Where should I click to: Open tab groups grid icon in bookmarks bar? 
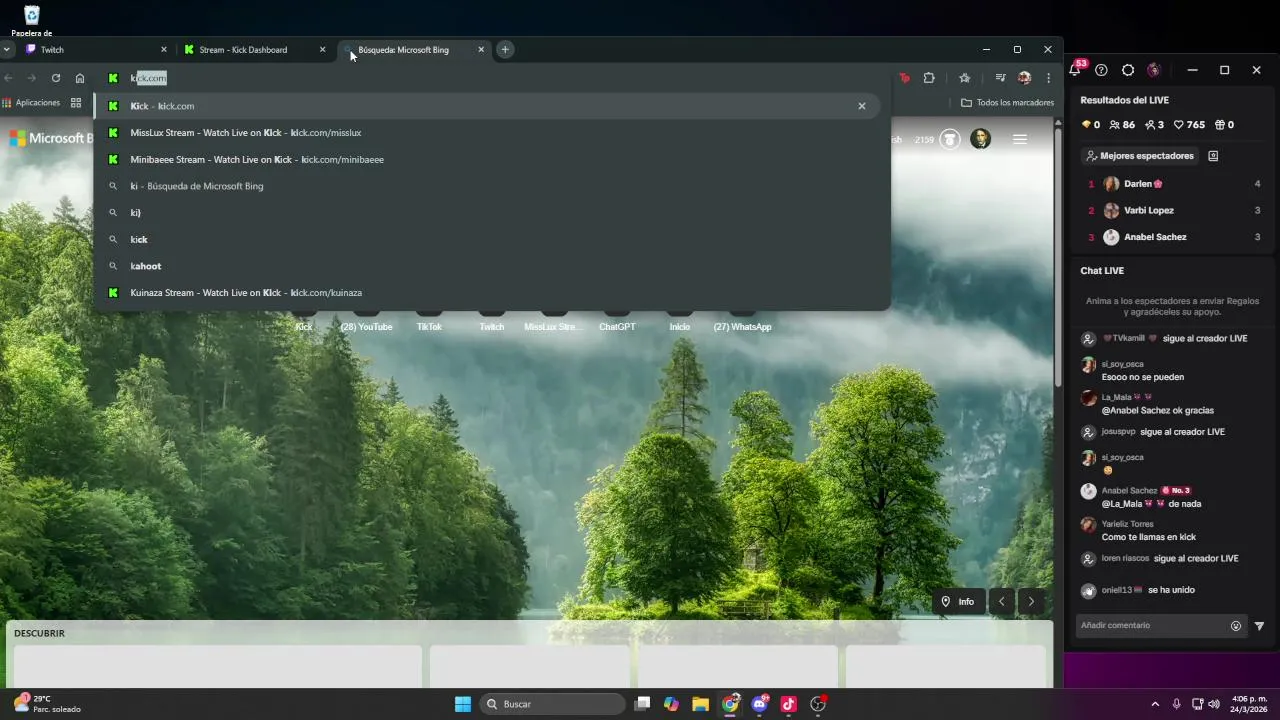(76, 103)
